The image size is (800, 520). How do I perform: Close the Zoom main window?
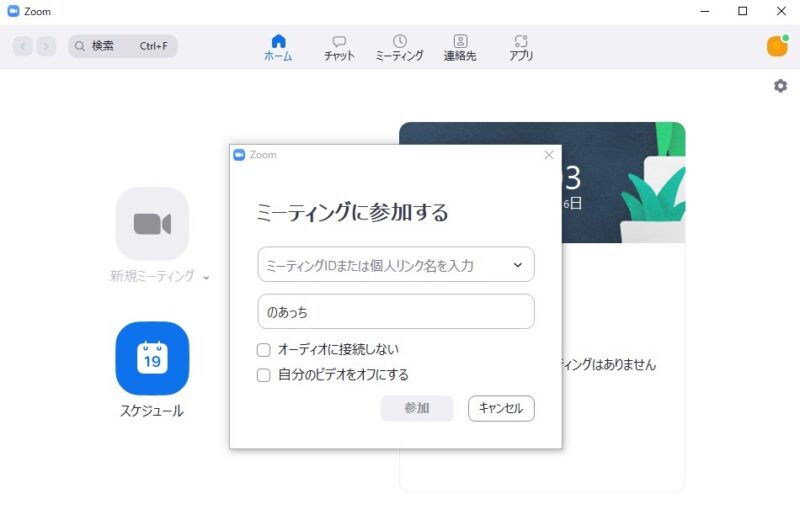point(781,11)
